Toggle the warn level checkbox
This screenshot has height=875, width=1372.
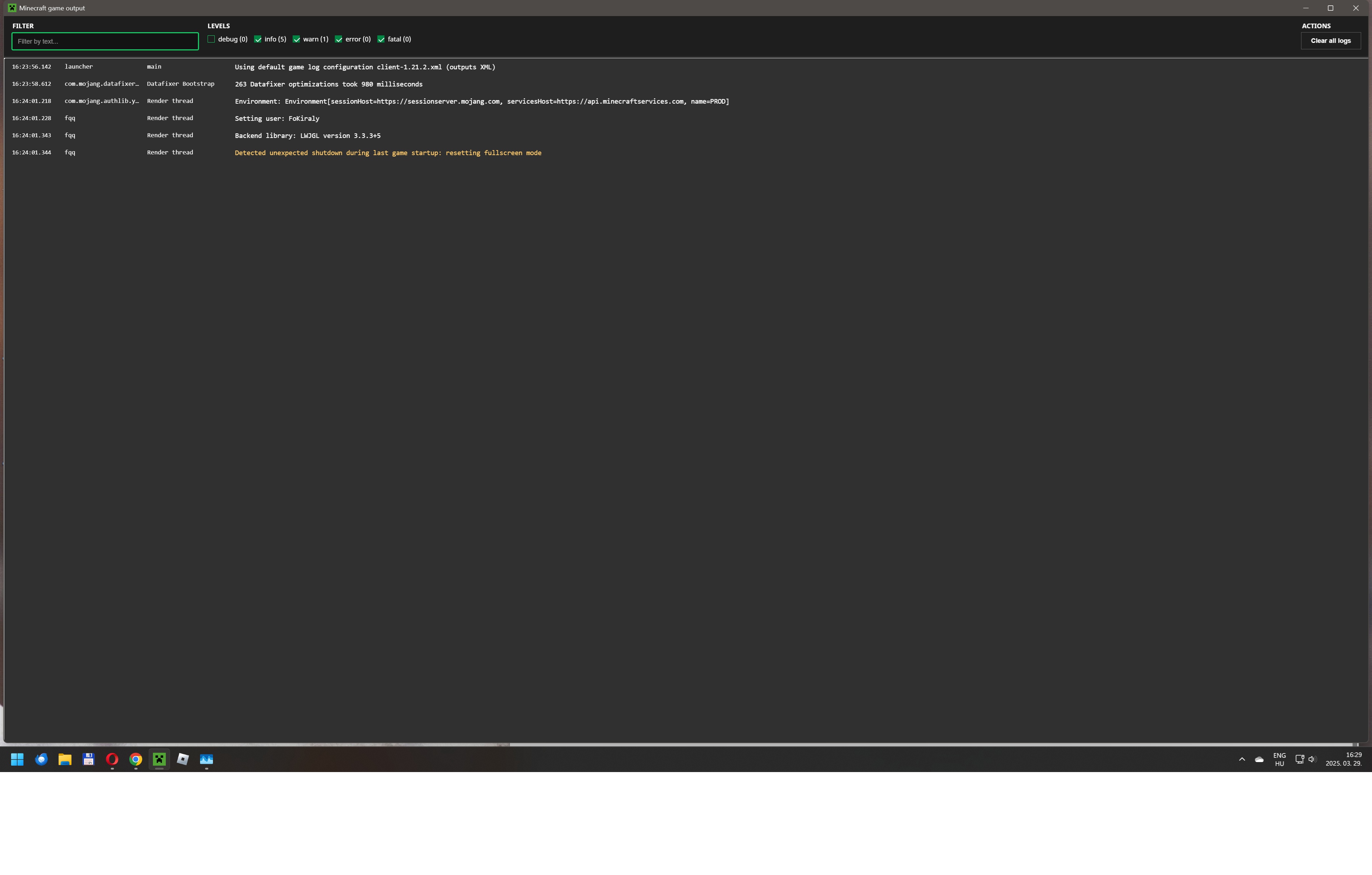(x=296, y=39)
